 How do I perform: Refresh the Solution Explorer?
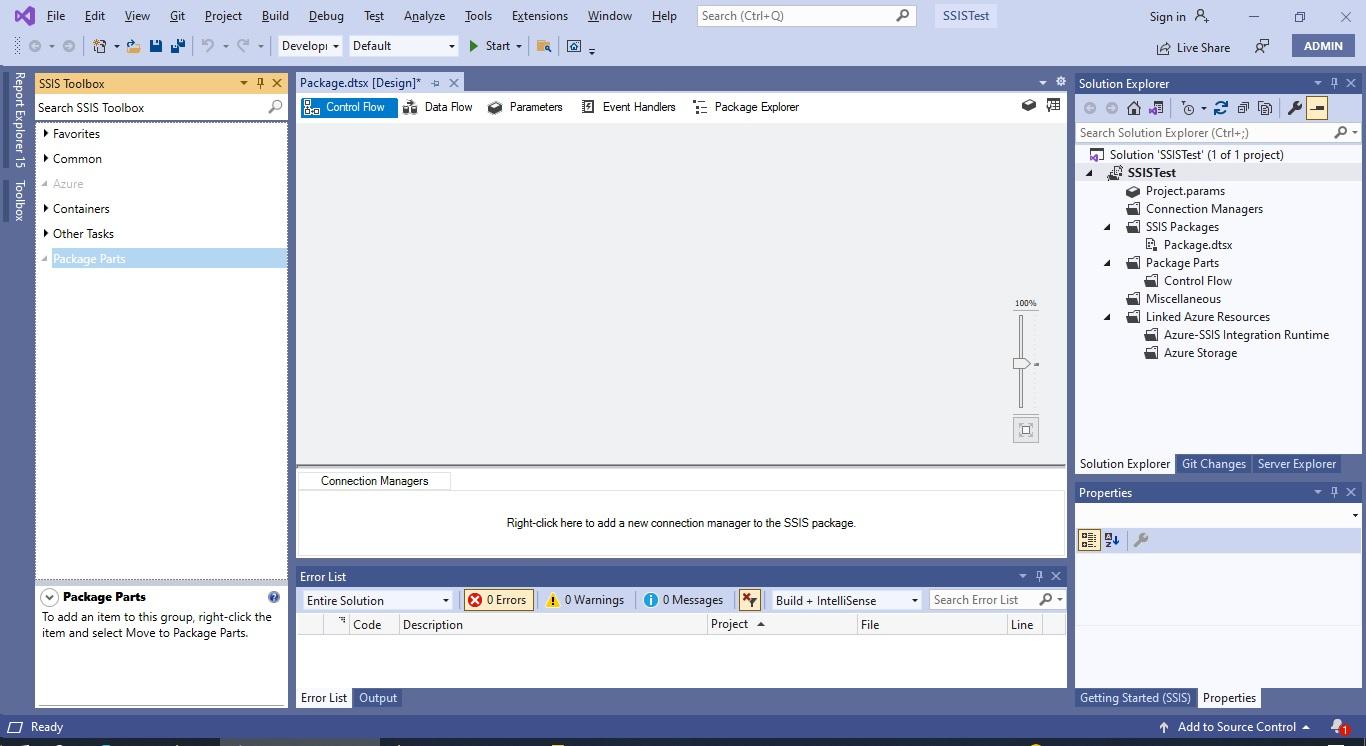pos(1220,108)
